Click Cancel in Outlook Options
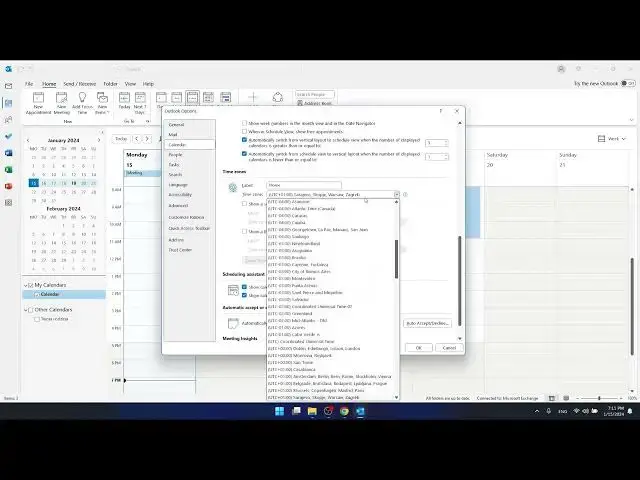 pos(449,348)
